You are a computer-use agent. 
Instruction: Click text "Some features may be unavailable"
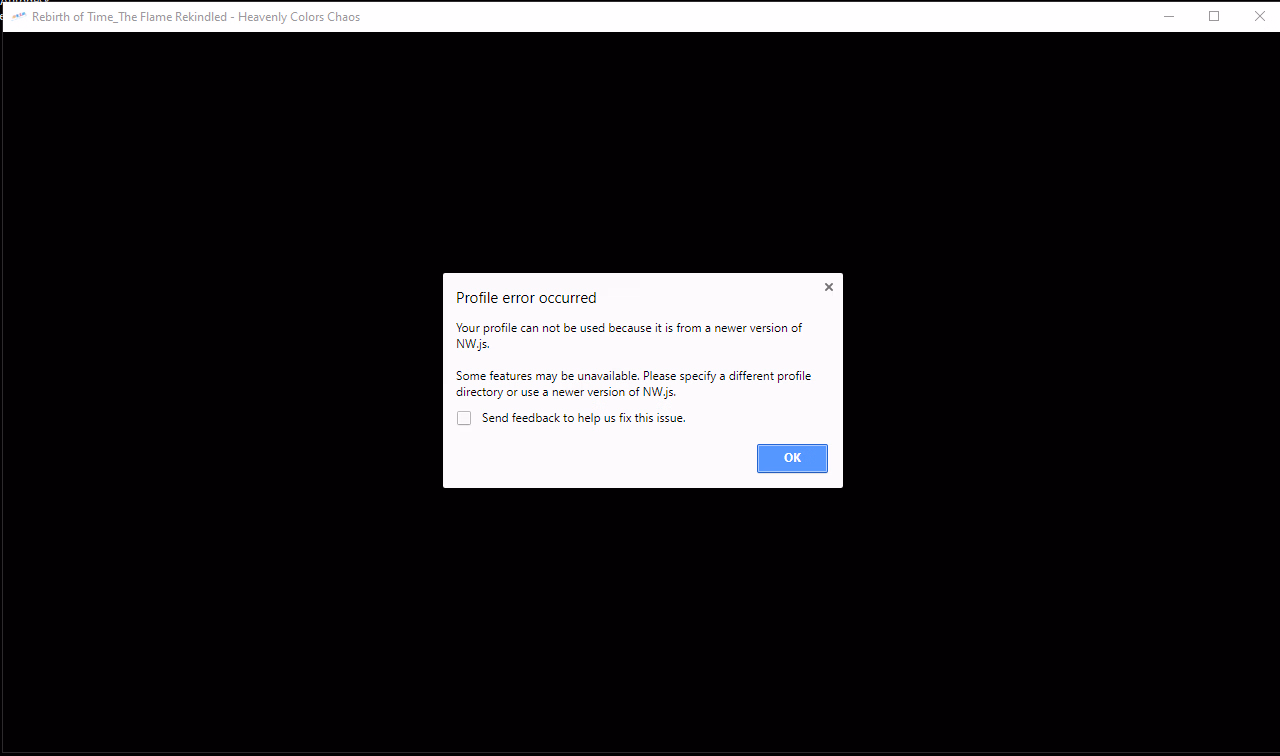[x=547, y=376]
